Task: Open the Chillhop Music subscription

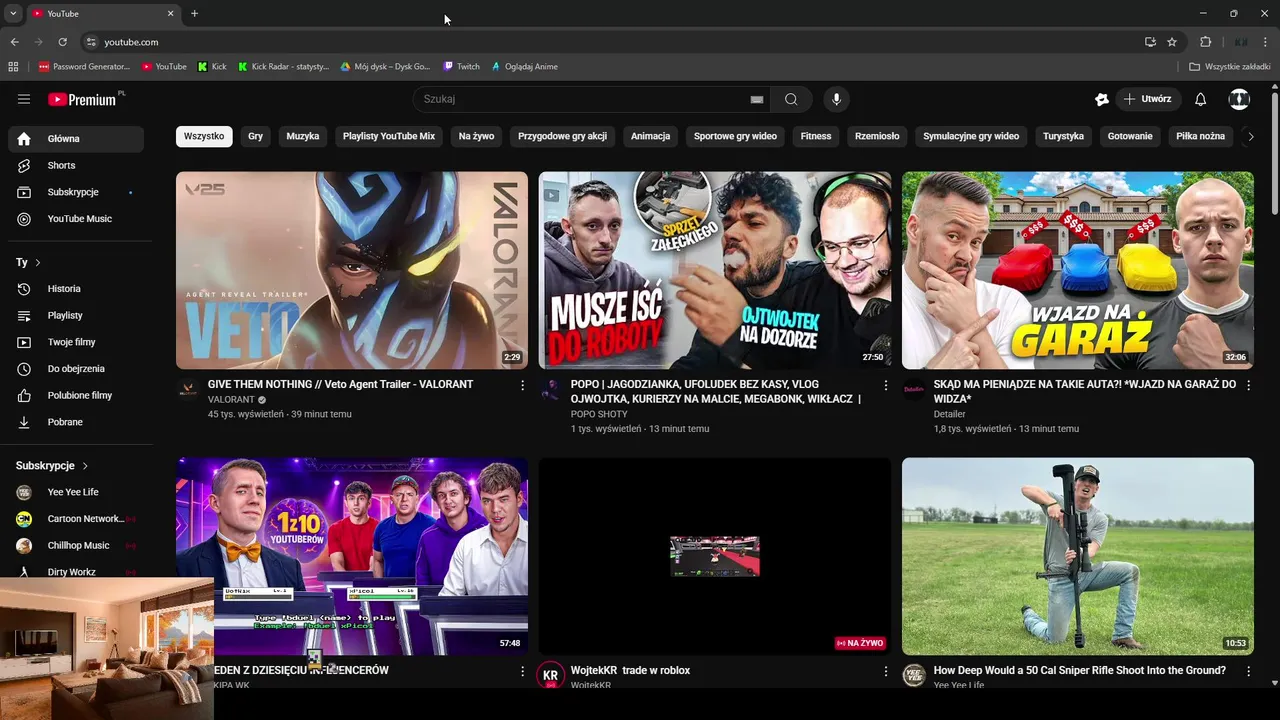Action: tap(76, 546)
